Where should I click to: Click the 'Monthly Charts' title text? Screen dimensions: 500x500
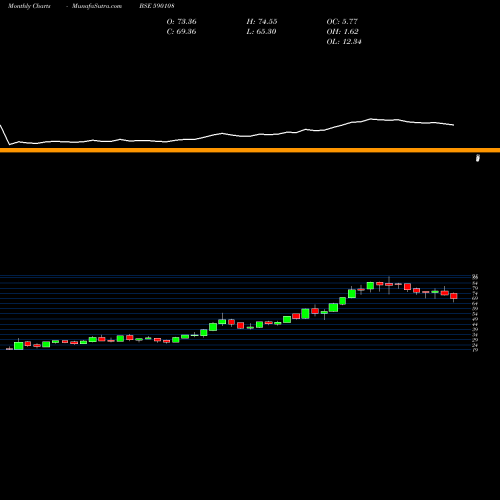pos(29,6)
